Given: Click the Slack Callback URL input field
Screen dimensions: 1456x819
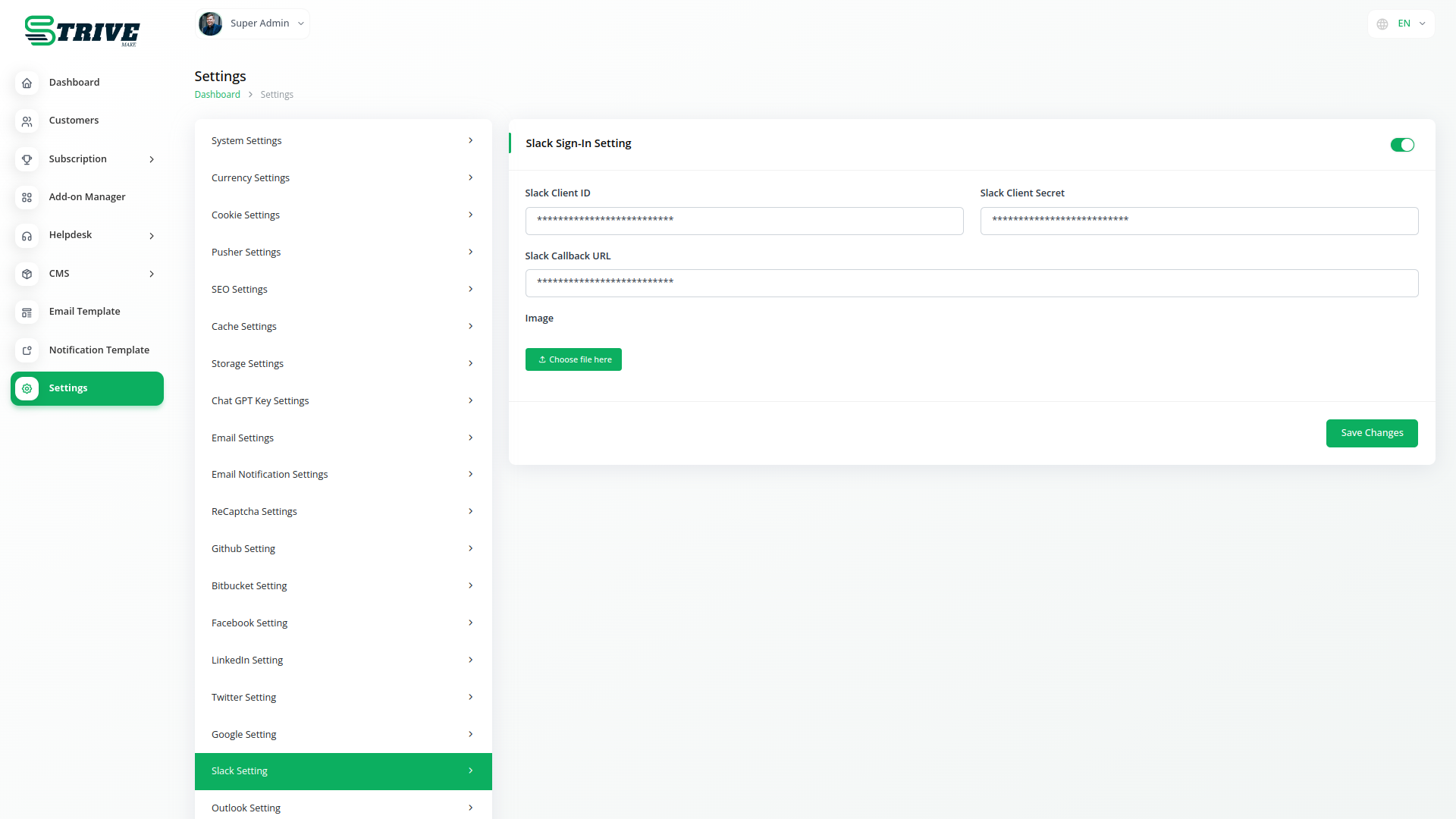Looking at the screenshot, I should click(971, 283).
